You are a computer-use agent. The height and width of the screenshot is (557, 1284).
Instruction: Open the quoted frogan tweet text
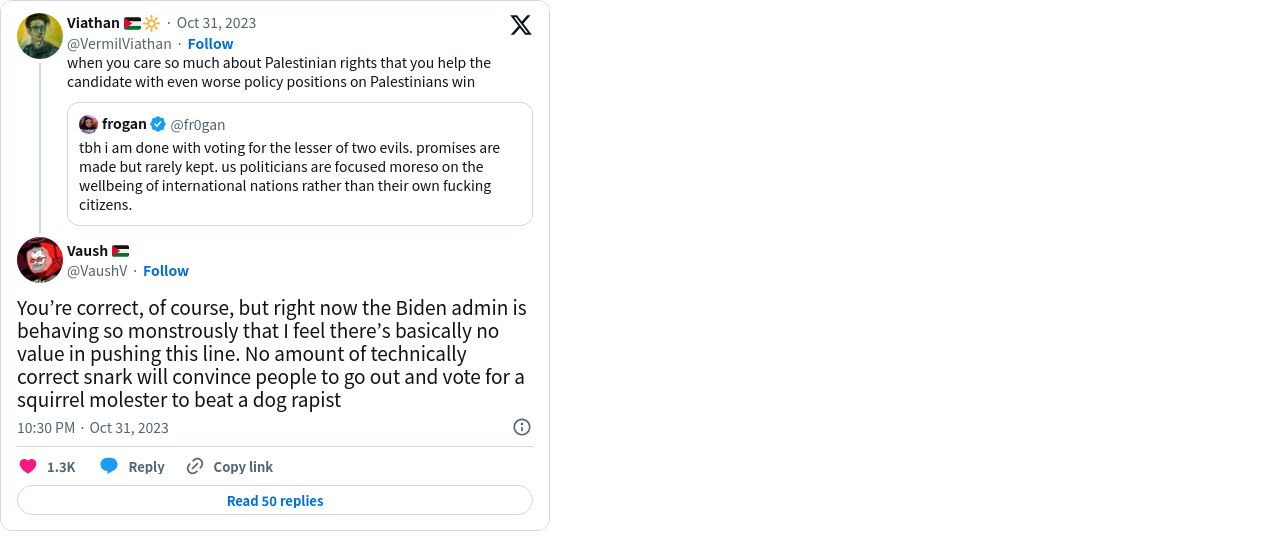[x=290, y=176]
